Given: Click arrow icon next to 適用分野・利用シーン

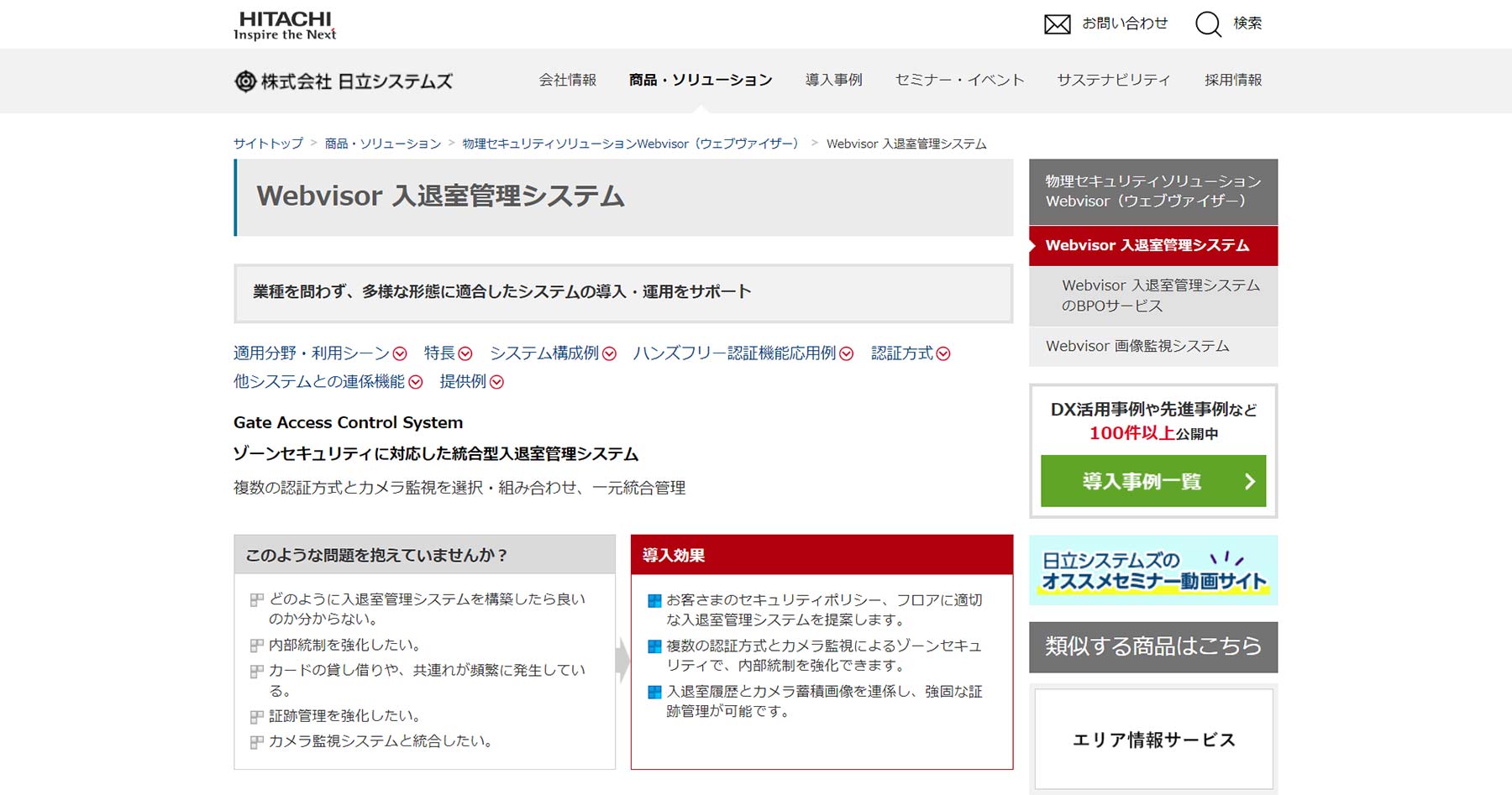Looking at the screenshot, I should (400, 354).
